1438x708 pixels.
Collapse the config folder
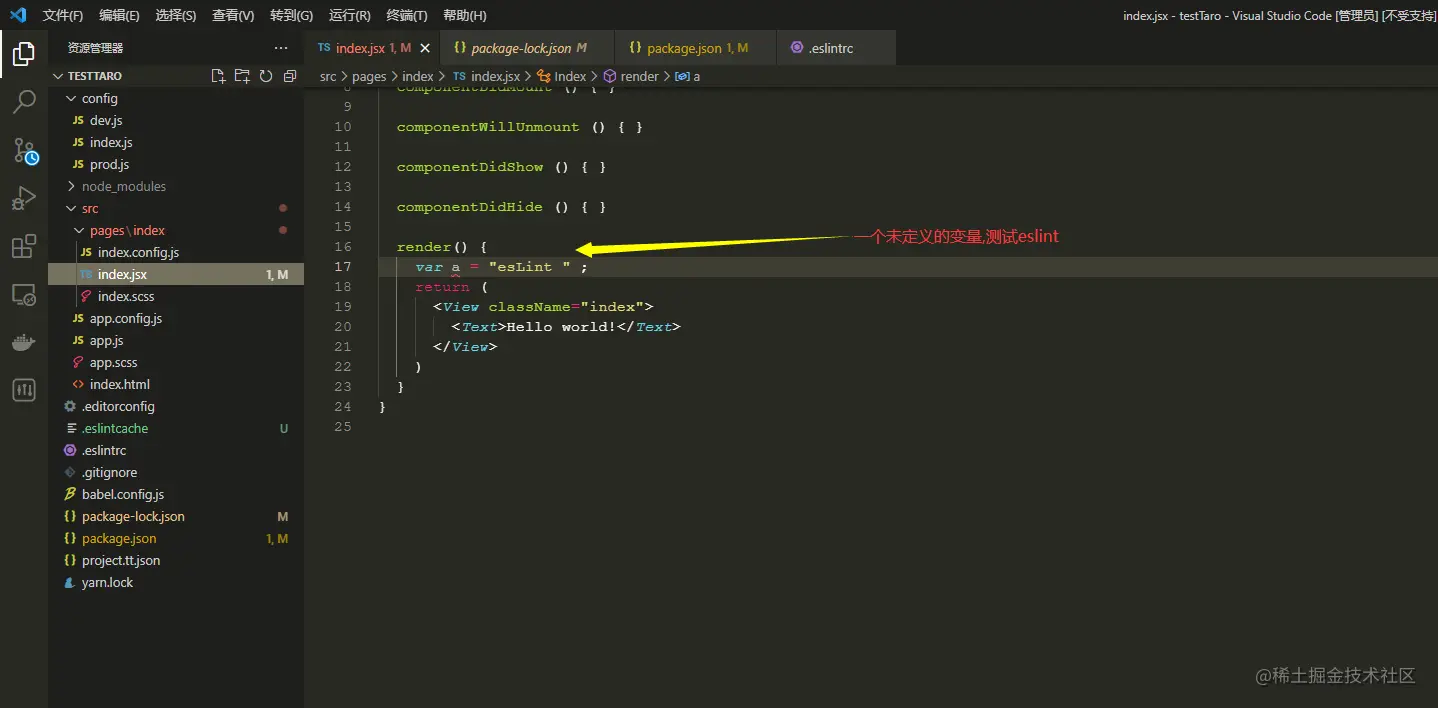71,98
